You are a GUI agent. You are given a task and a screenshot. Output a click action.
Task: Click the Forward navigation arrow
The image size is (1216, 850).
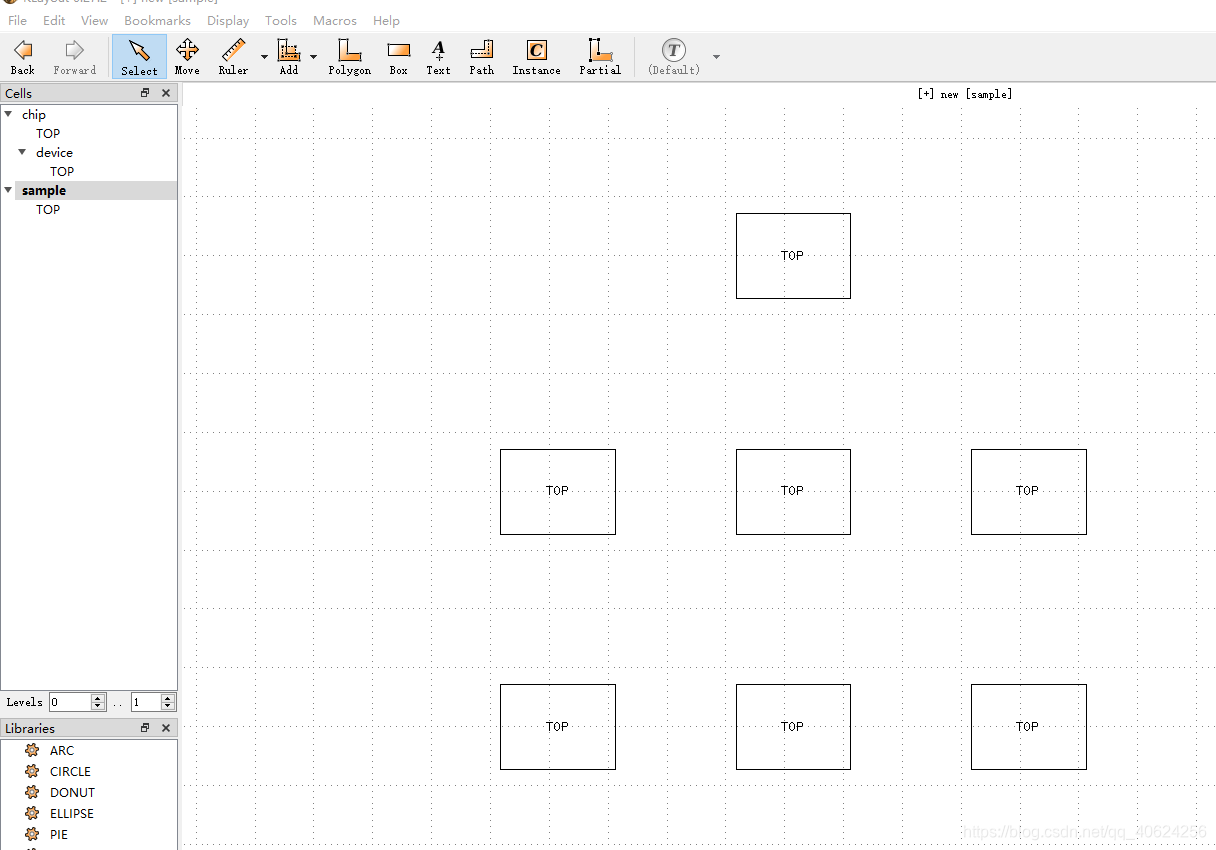pos(75,57)
